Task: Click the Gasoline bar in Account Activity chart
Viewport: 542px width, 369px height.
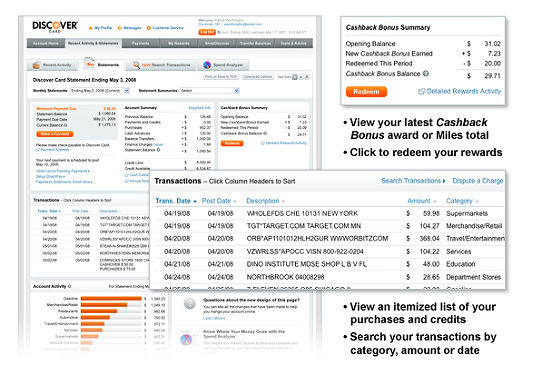Action: tap(111, 299)
